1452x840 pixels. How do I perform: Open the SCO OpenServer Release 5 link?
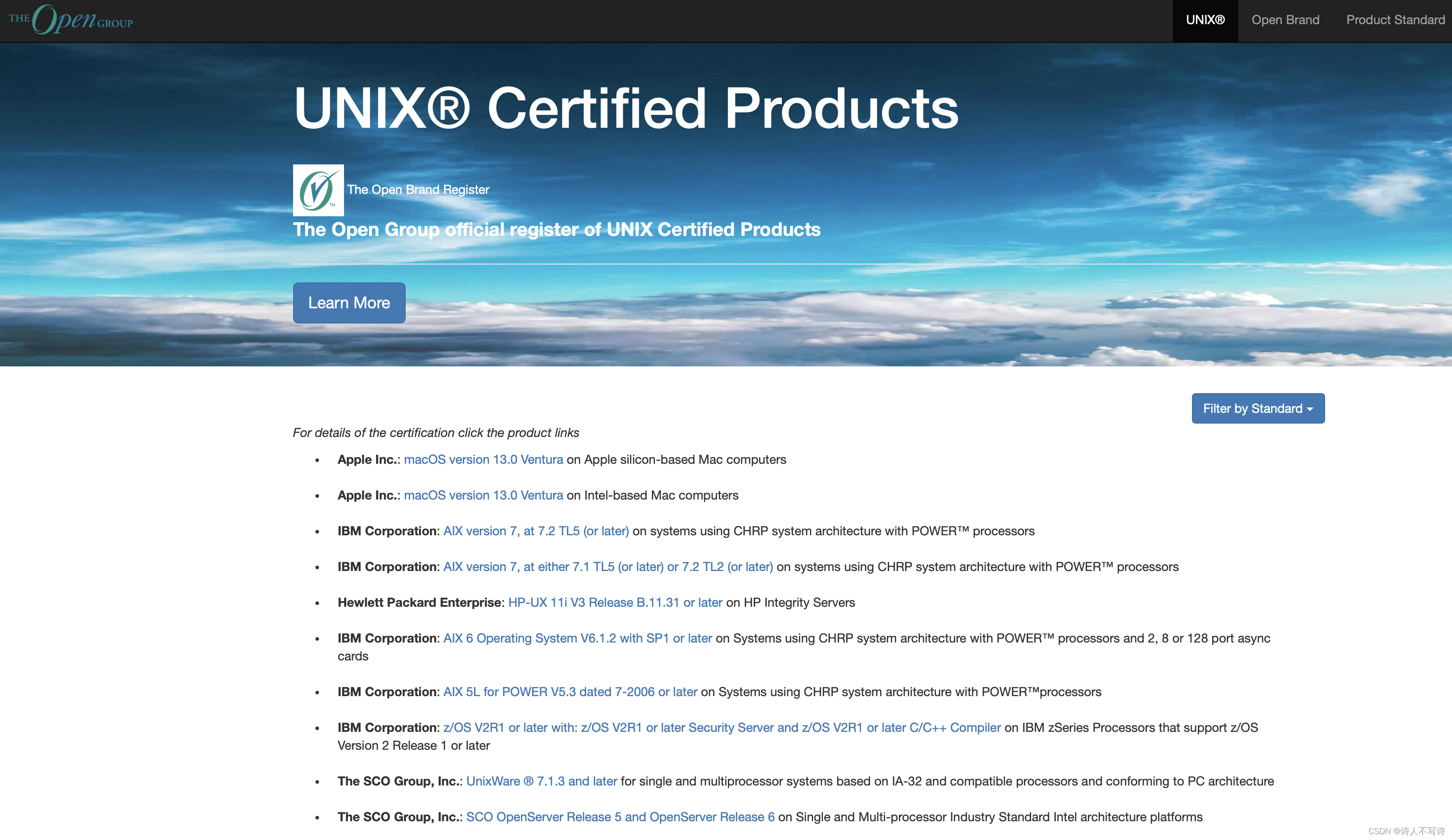click(620, 817)
